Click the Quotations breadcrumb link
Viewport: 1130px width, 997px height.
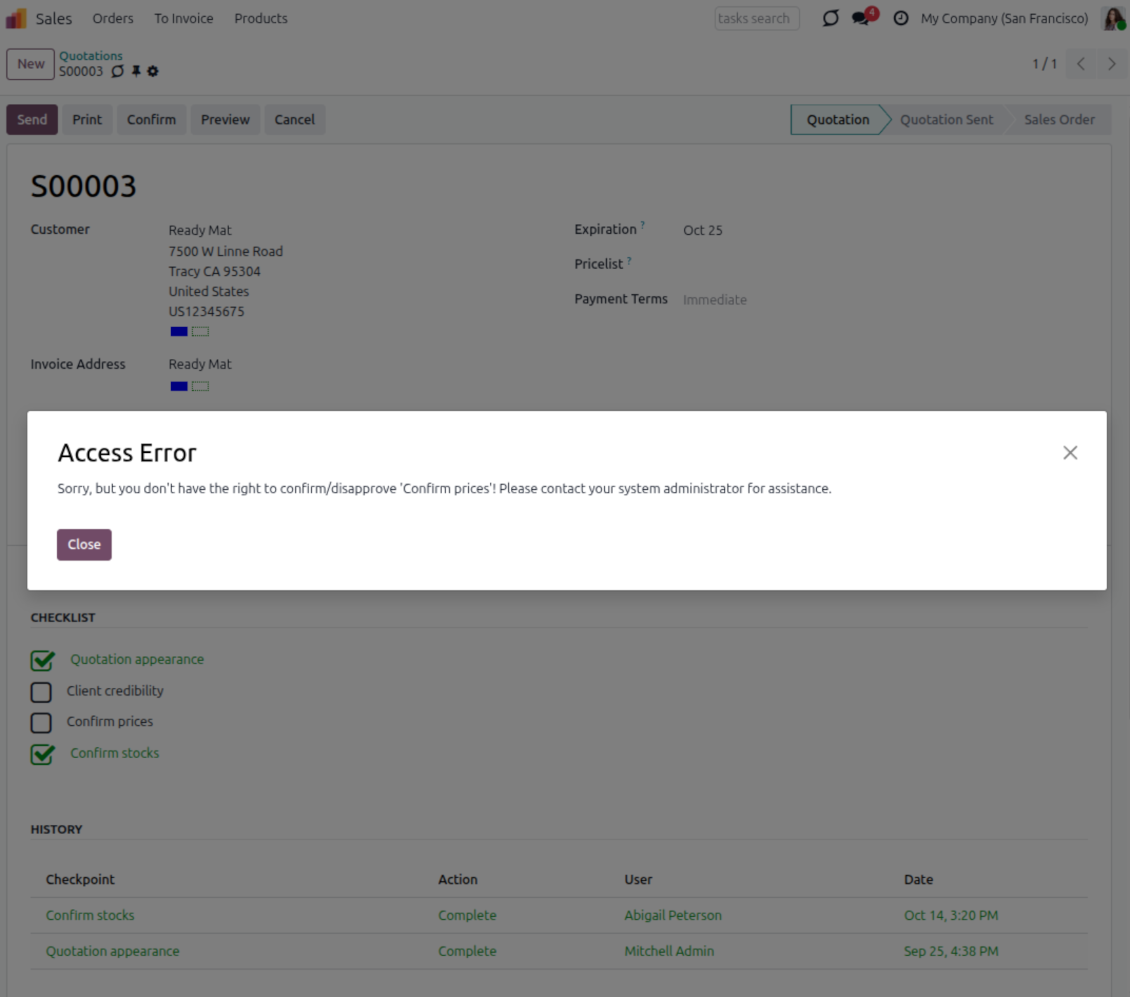click(x=91, y=56)
